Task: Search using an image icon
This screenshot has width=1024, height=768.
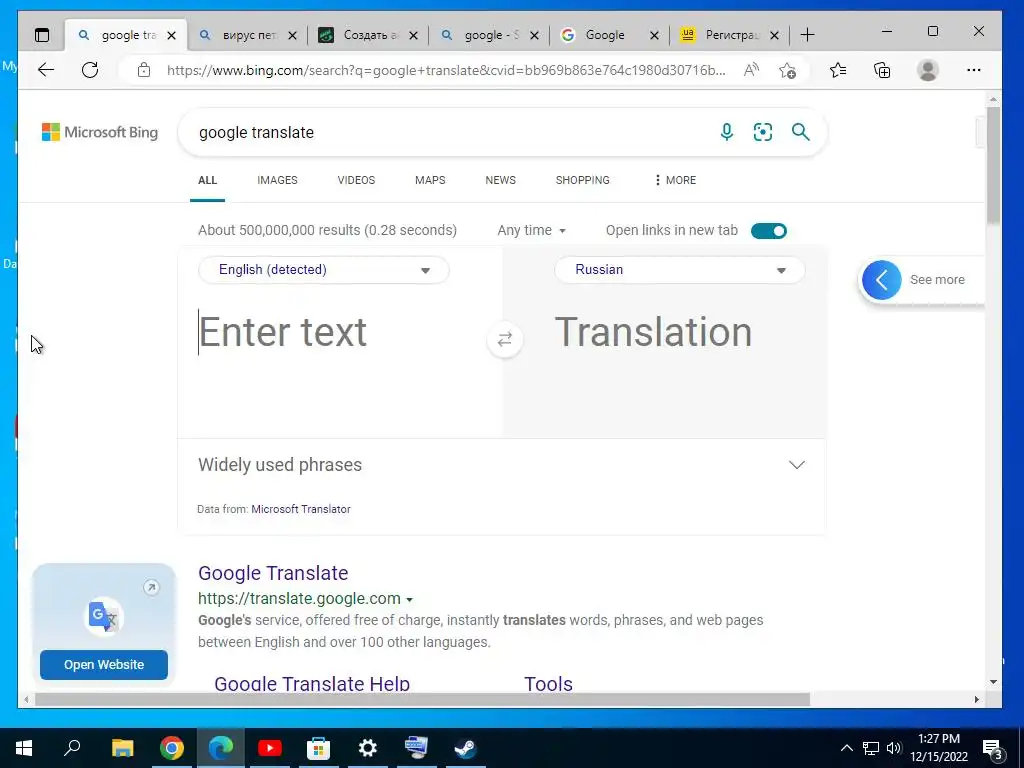Action: 763,132
